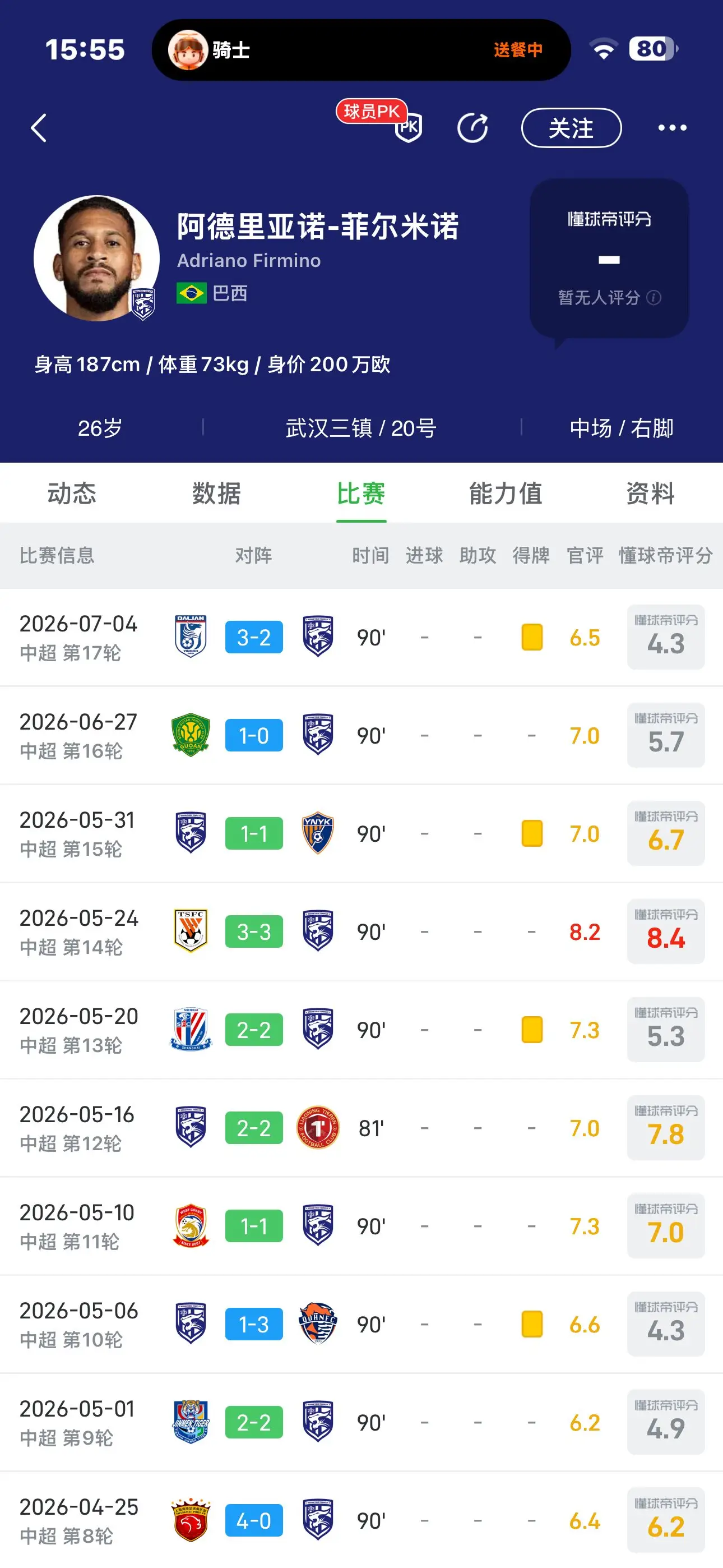Image resolution: width=723 pixels, height=1568 pixels.
Task: Tap the yellow card in the 2026-07-04 match
Action: 532,637
